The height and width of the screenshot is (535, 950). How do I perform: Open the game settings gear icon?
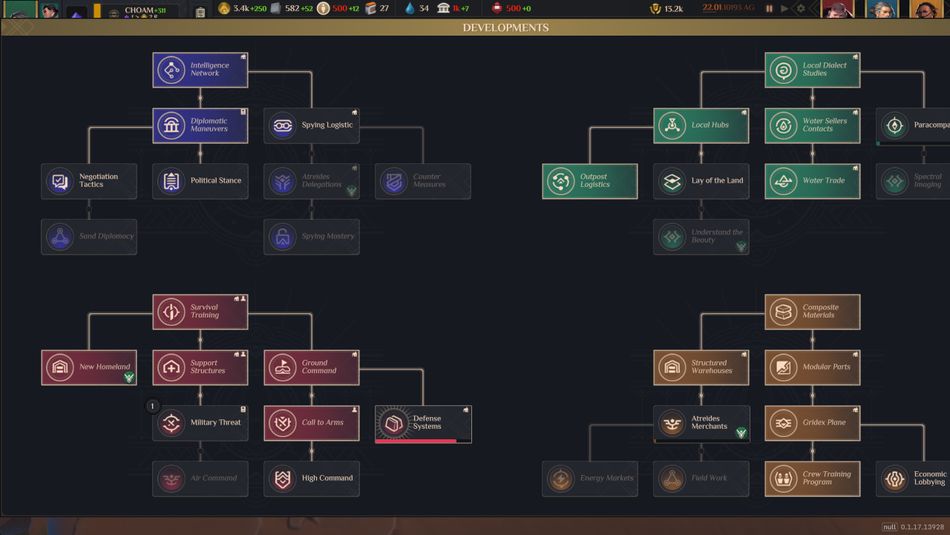pos(801,8)
